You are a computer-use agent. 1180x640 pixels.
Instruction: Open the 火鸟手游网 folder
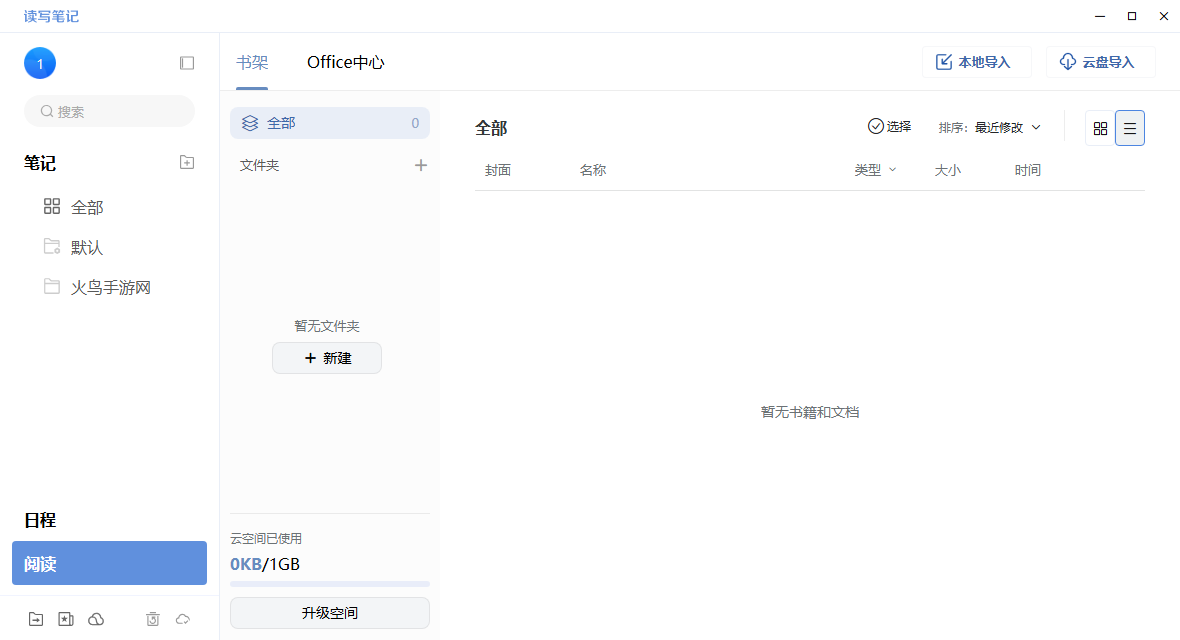click(97, 287)
